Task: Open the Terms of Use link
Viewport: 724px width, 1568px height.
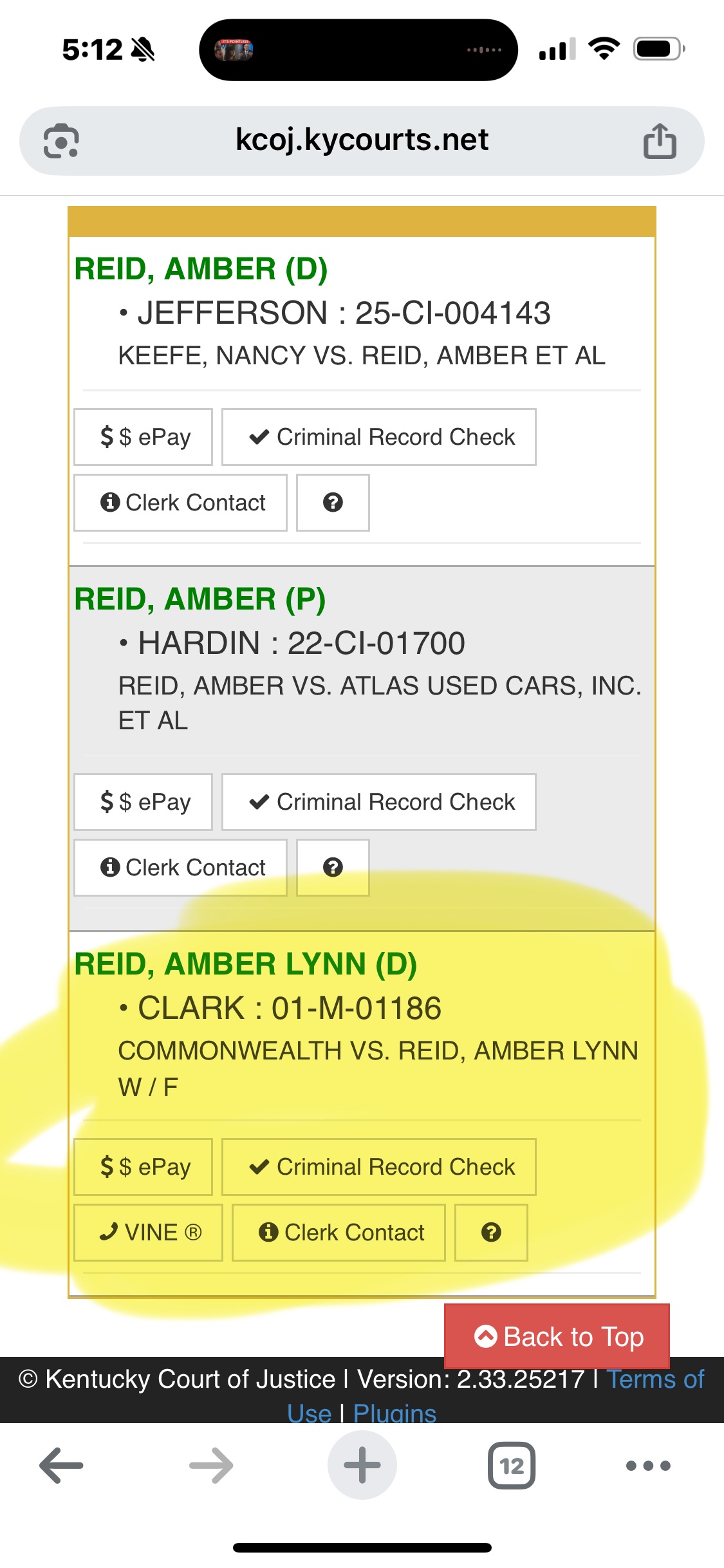Action: pos(655,1379)
